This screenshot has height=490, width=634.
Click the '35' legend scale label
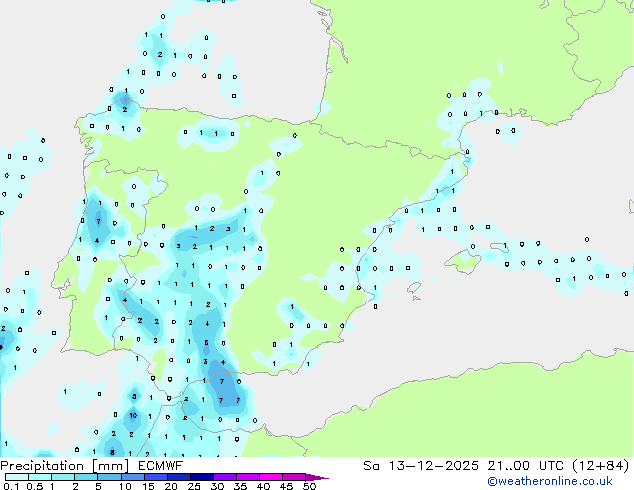[x=240, y=486]
